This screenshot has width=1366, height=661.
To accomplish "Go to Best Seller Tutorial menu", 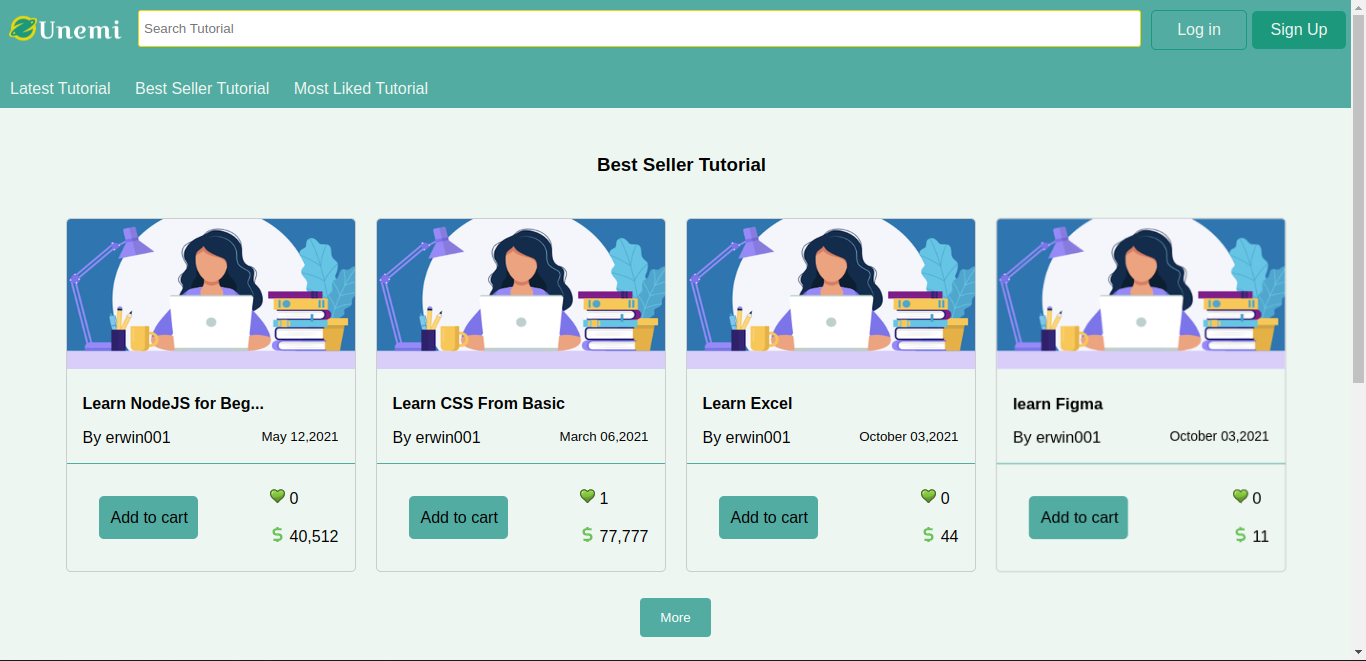I will [202, 88].
